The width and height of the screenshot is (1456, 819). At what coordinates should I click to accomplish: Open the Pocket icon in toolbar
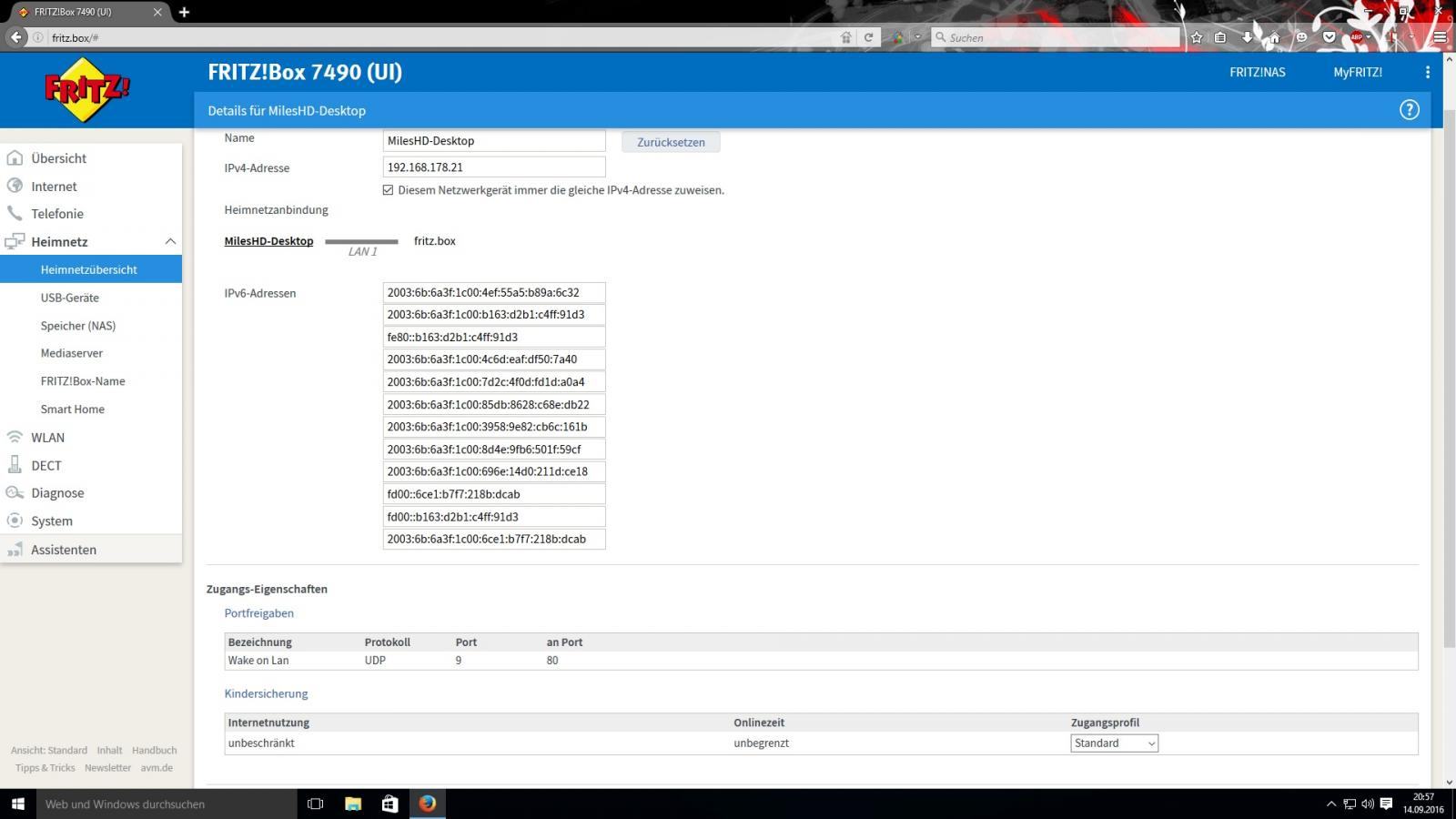pos(1329,37)
